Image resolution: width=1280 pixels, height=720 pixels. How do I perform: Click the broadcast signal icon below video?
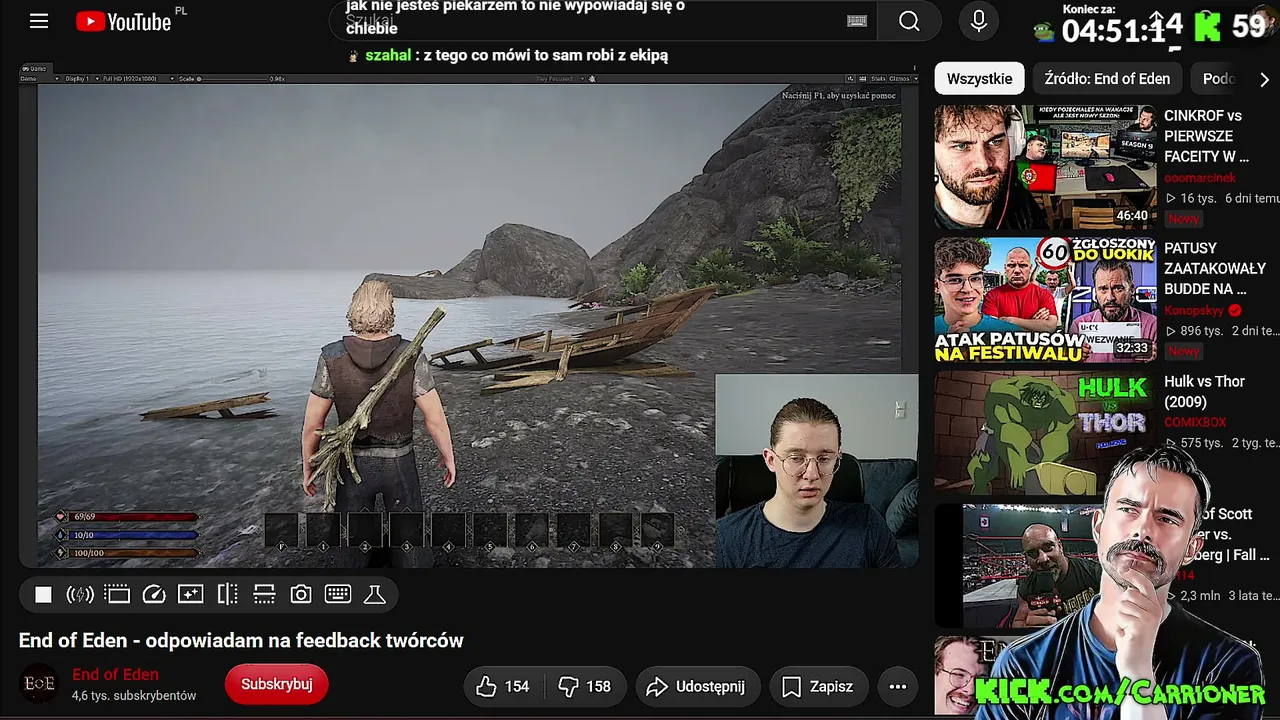80,595
